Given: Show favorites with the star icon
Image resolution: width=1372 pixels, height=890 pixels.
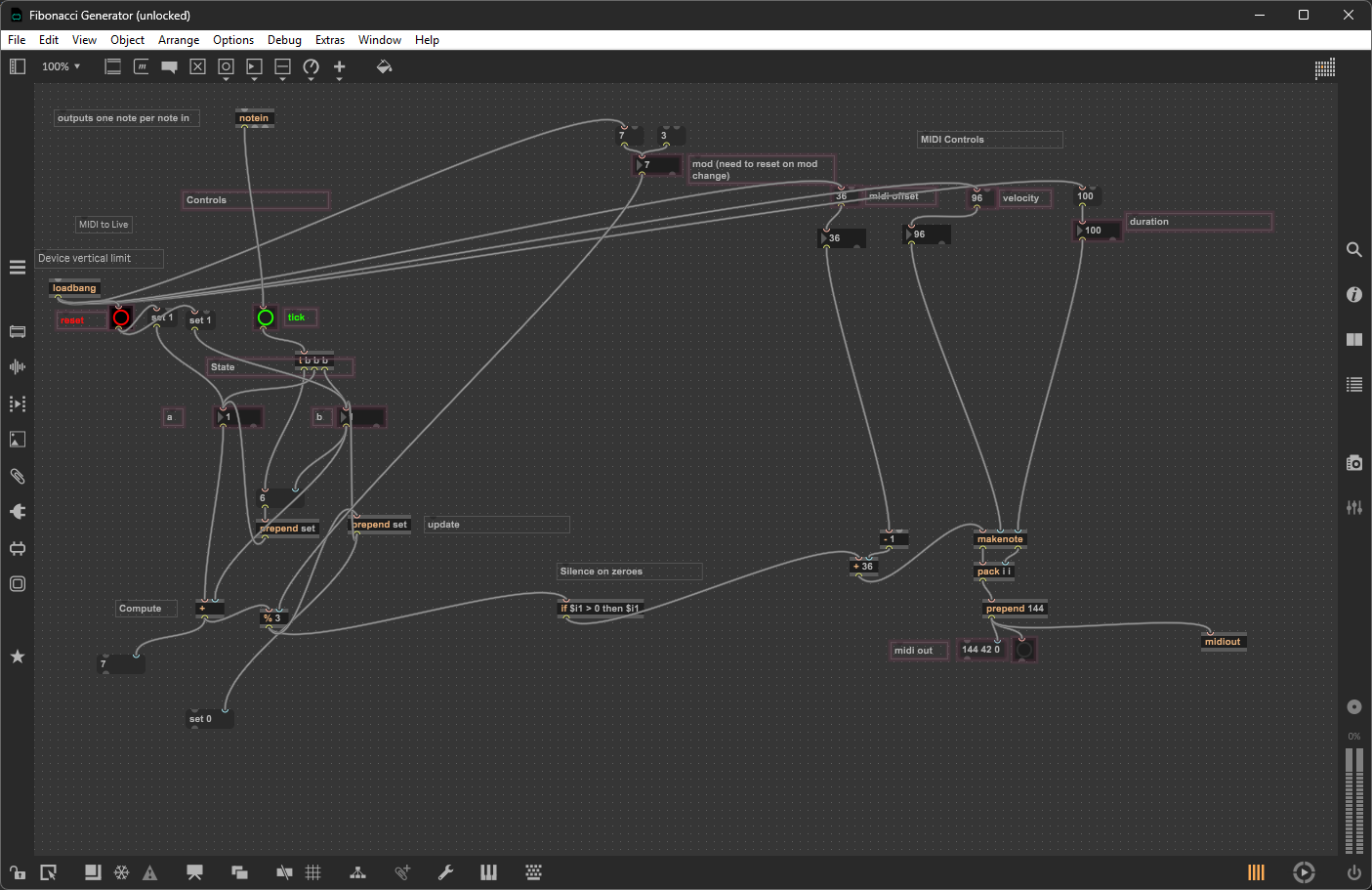Looking at the screenshot, I should [18, 657].
